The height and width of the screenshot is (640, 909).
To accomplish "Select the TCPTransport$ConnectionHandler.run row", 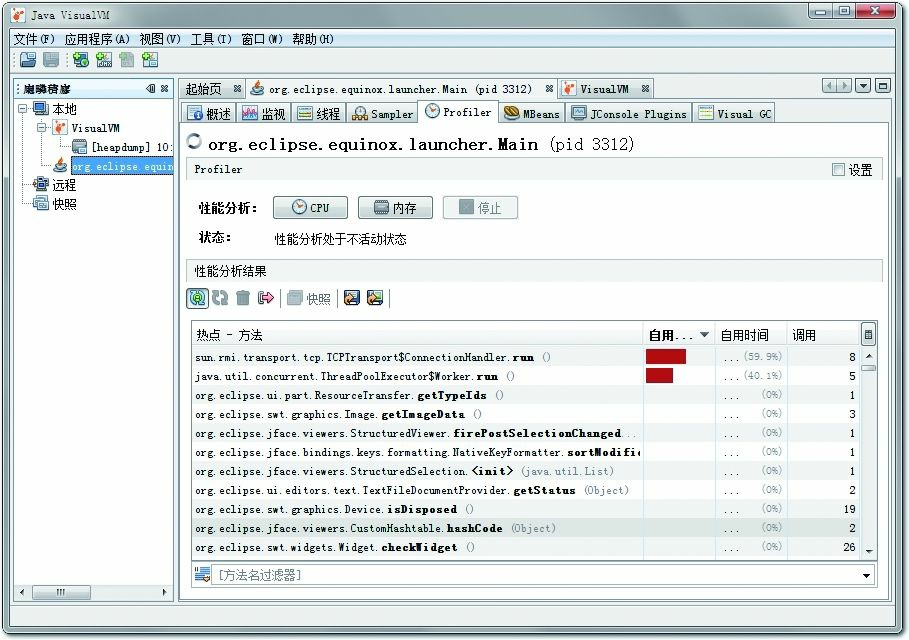I will coord(526,357).
